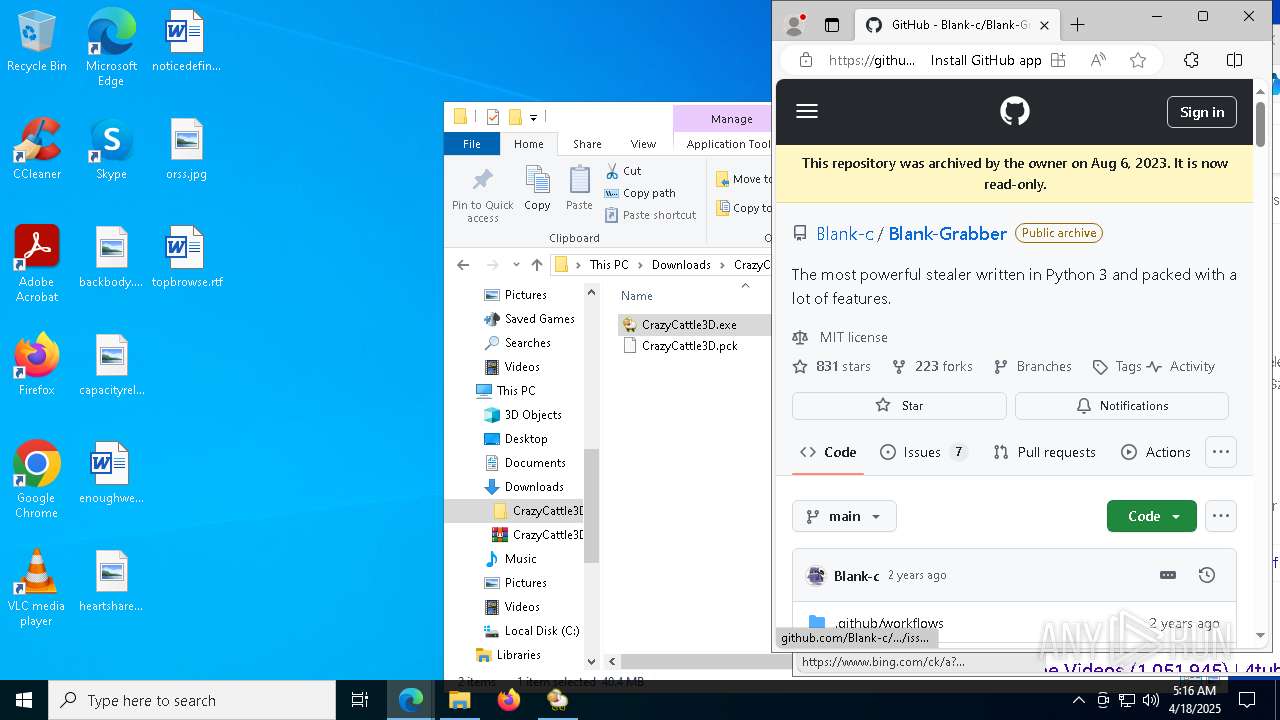Switch to Home ribbon tab

pyautogui.click(x=529, y=144)
